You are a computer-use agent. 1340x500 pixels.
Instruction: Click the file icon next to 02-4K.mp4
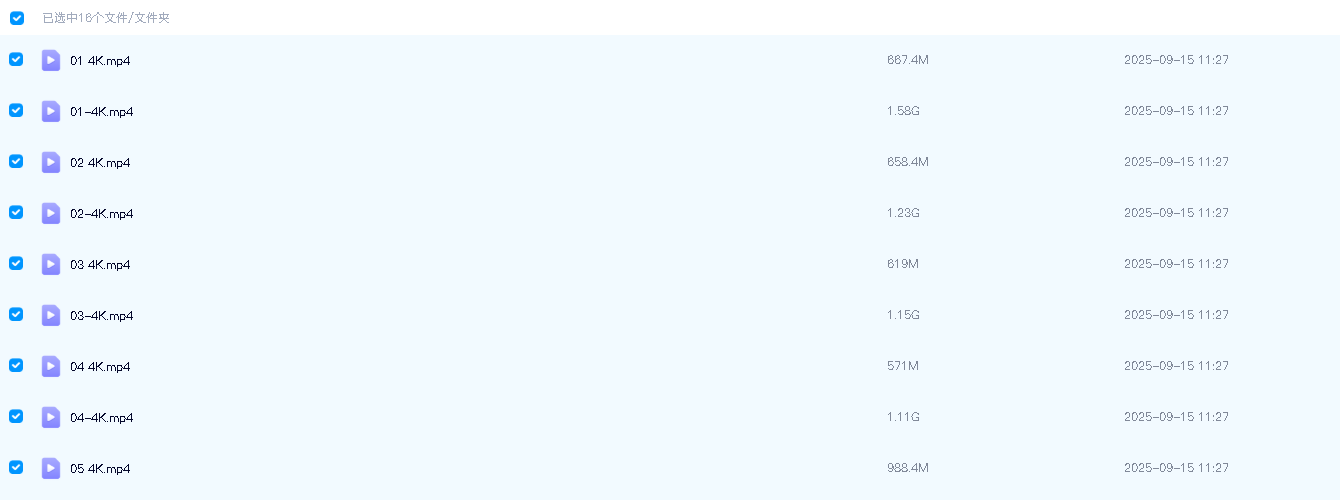tap(51, 213)
